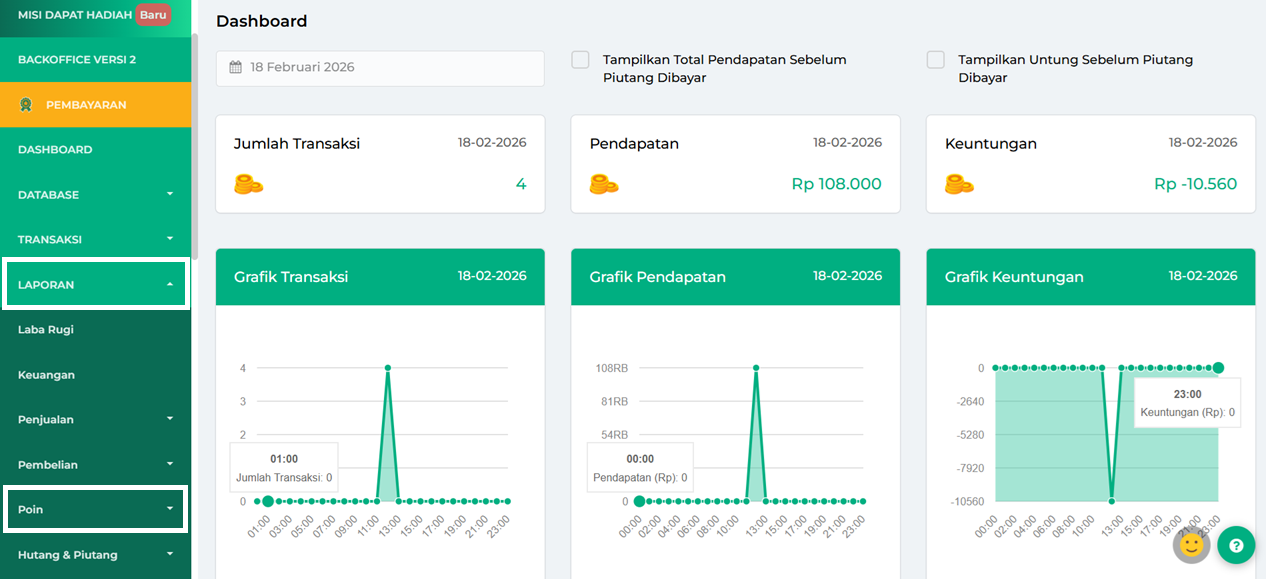Click the Pembayaran medal icon in sidebar
1266x579 pixels.
(x=25, y=104)
